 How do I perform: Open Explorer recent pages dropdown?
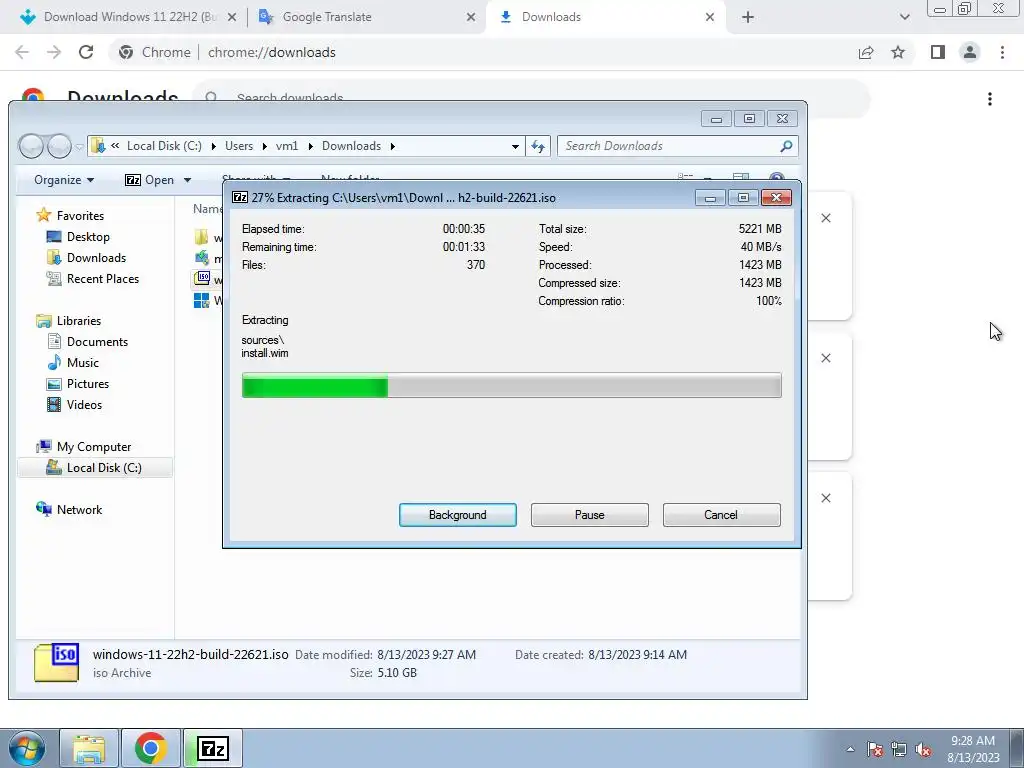point(79,146)
